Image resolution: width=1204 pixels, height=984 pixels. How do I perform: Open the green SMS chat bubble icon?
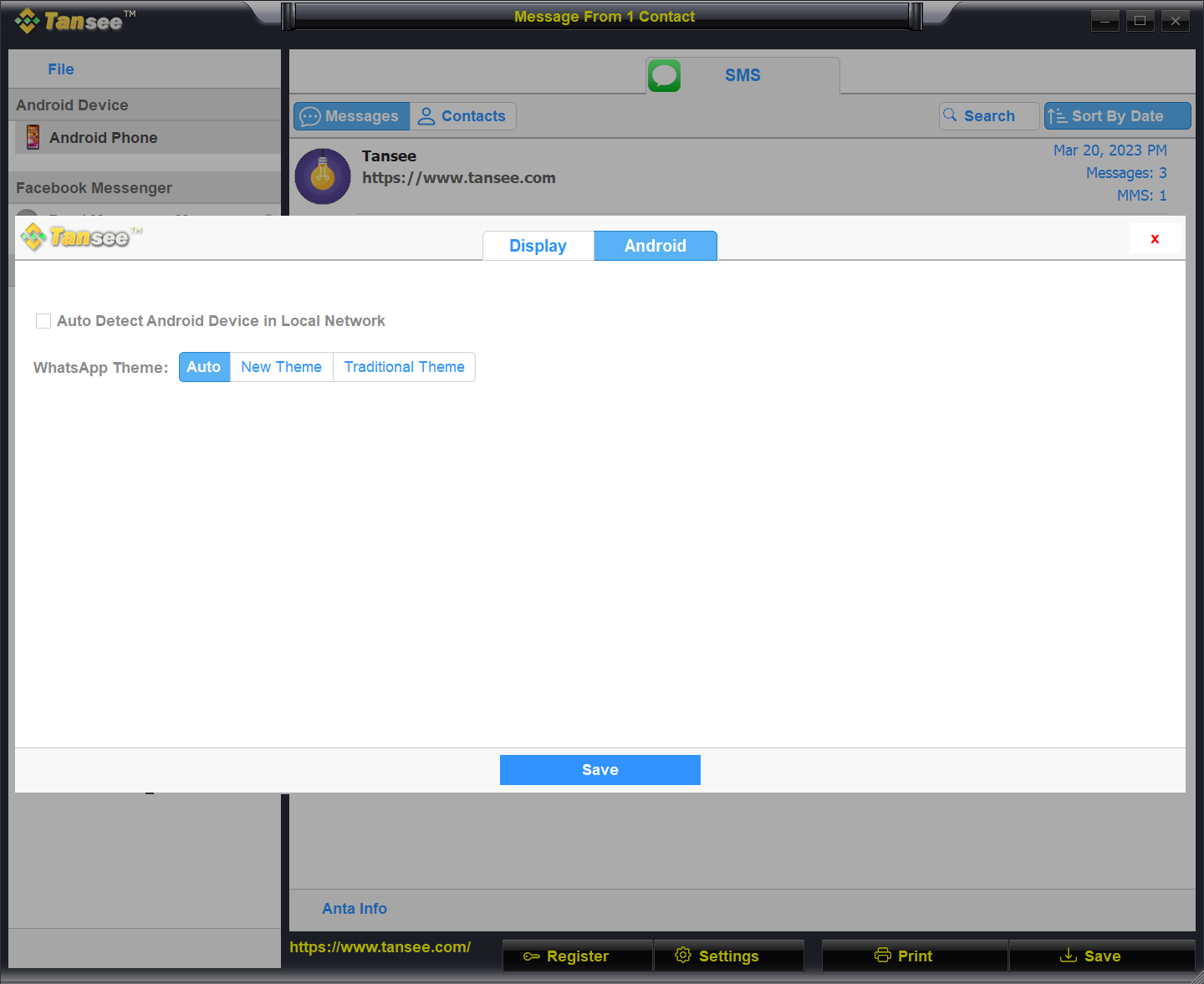click(664, 75)
